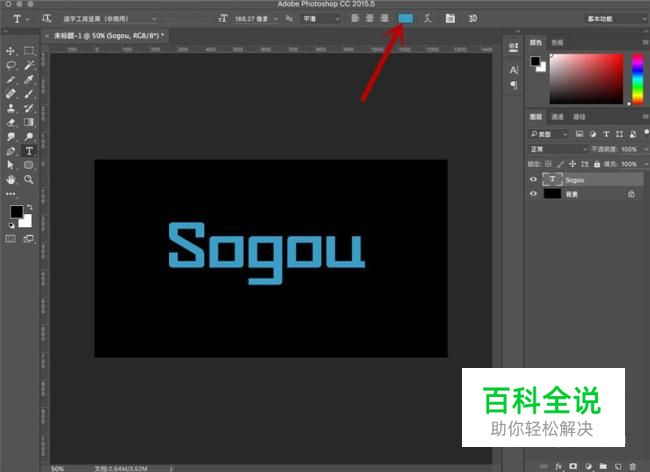Switch to the 通道 Channels tab
This screenshot has height=472, width=650.
(x=557, y=117)
